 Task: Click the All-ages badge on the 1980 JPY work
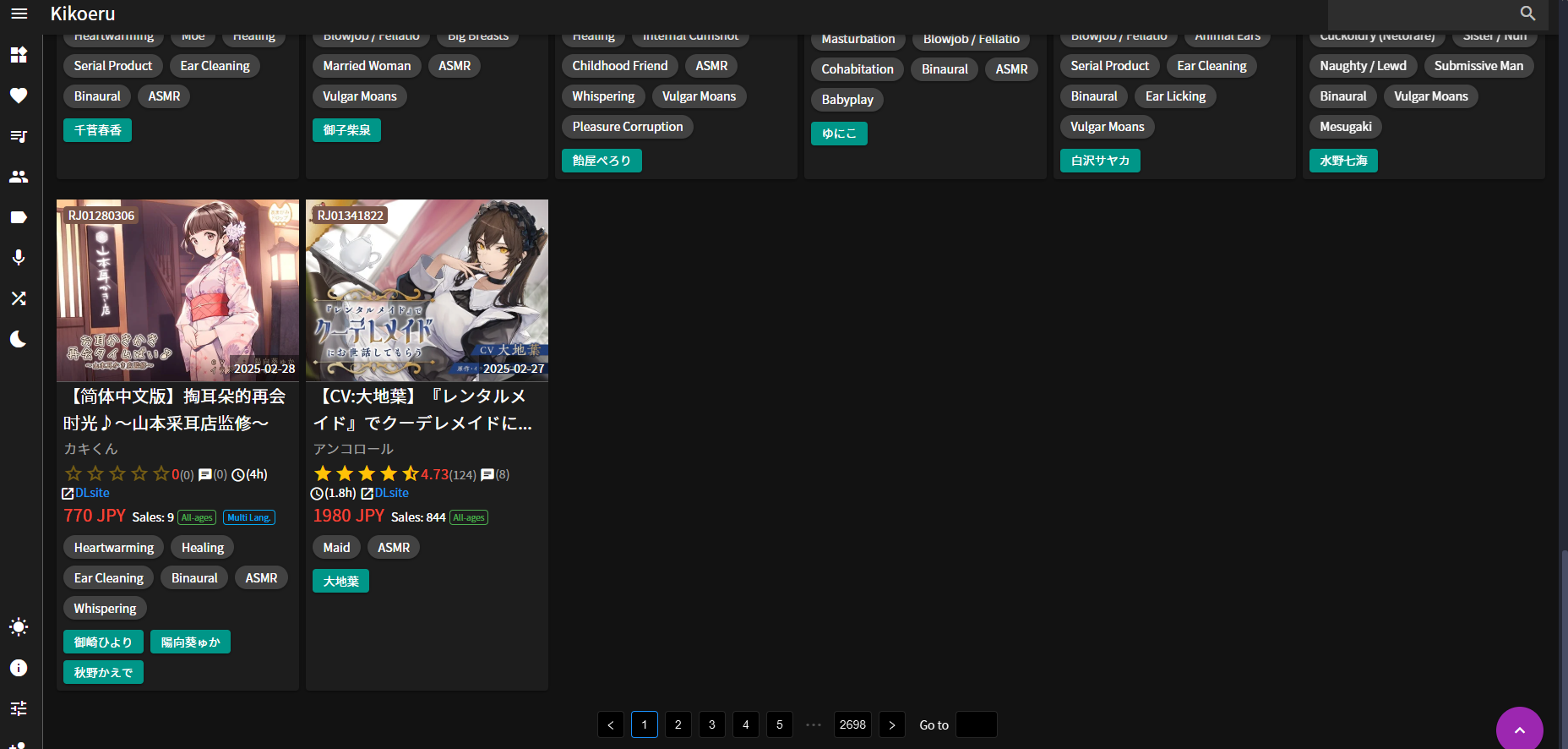pos(469,517)
